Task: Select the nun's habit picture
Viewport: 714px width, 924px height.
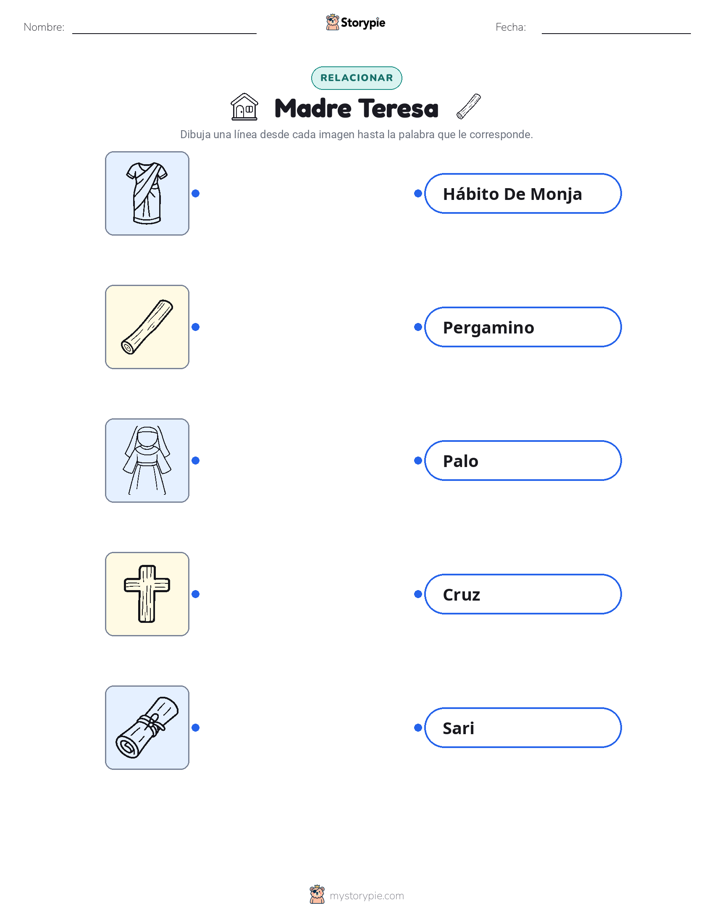Action: pos(147,460)
